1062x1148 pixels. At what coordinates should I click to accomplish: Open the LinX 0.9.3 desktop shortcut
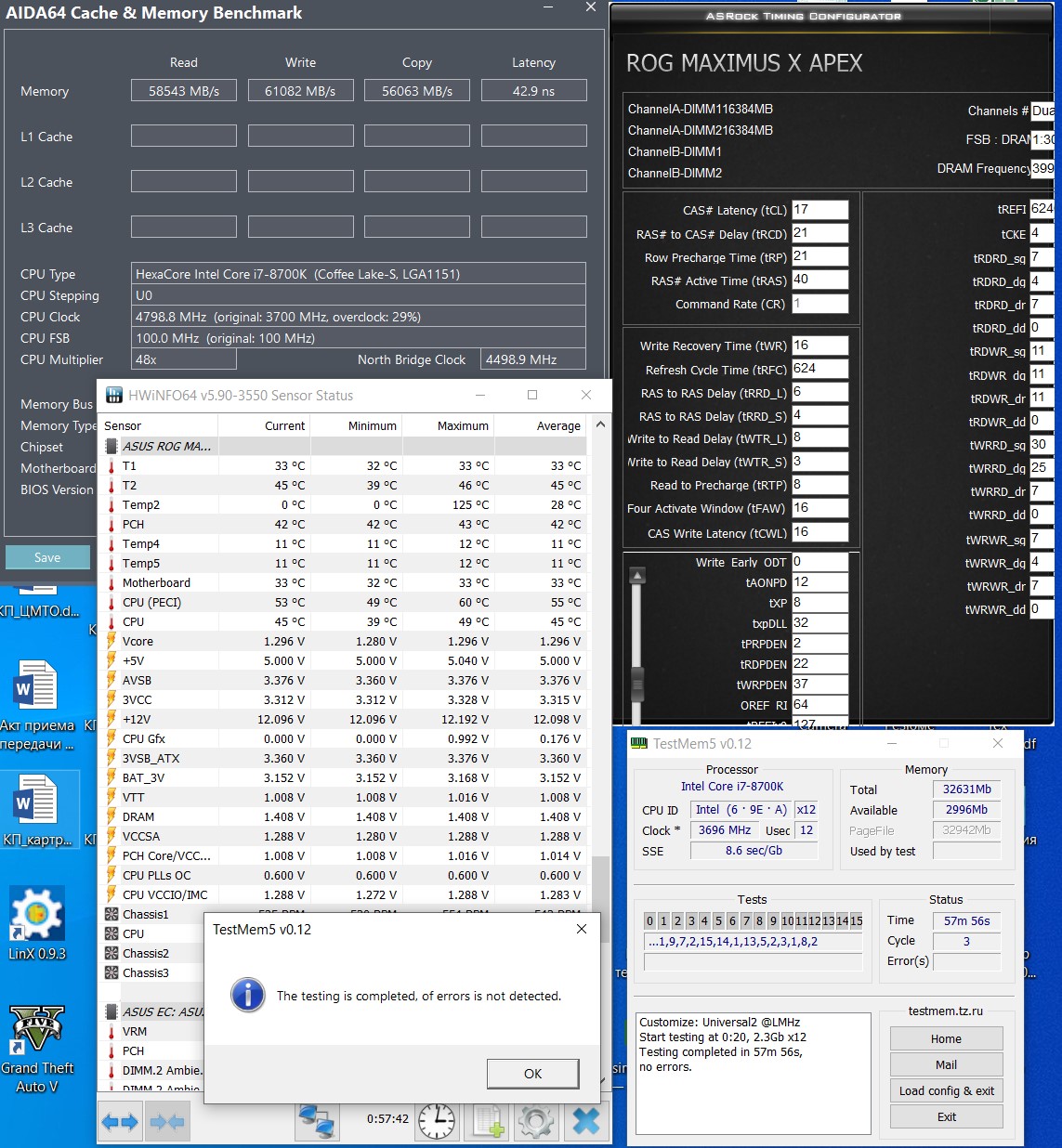tap(36, 921)
